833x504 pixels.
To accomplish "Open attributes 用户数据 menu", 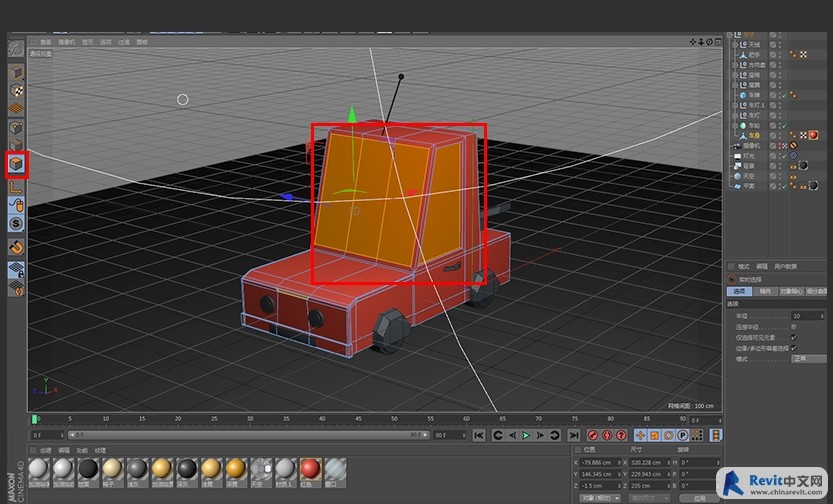I will [x=785, y=267].
